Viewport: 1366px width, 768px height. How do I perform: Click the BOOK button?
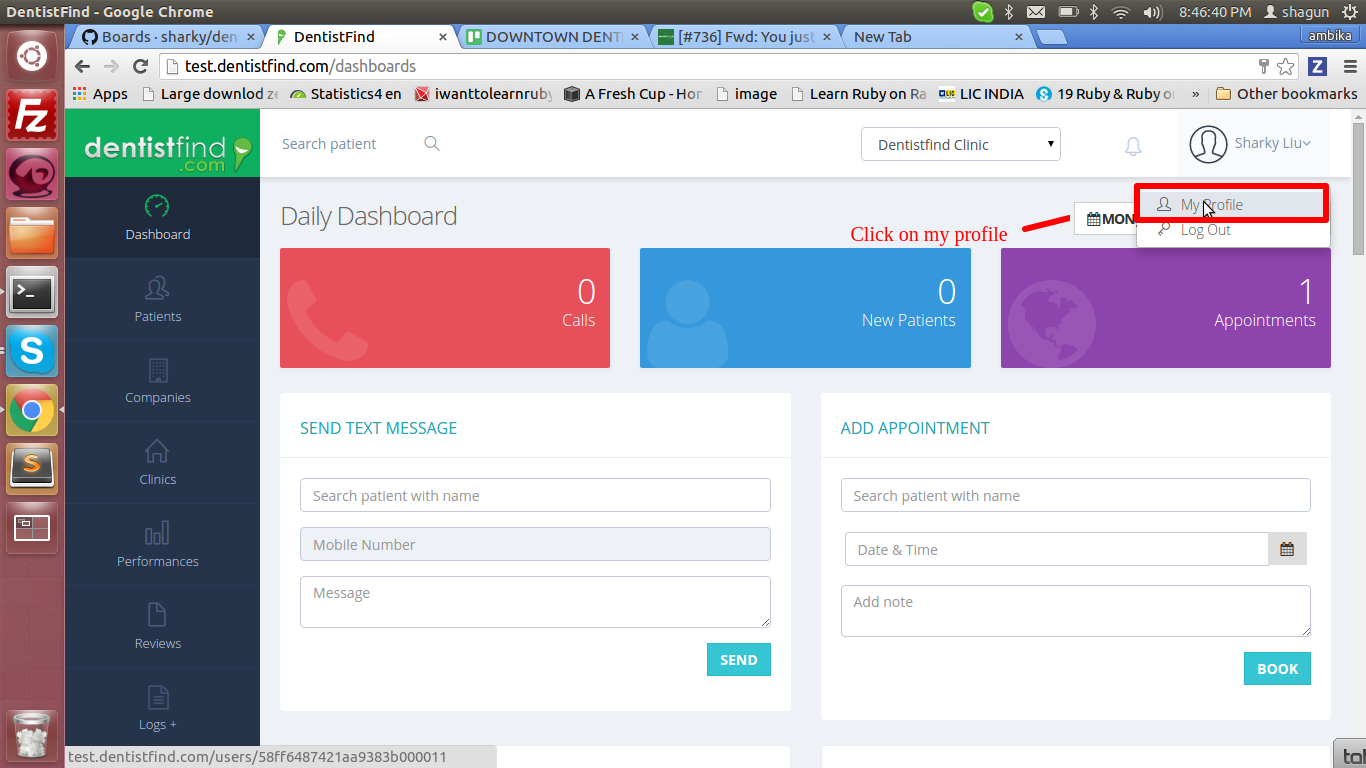[x=1277, y=669]
